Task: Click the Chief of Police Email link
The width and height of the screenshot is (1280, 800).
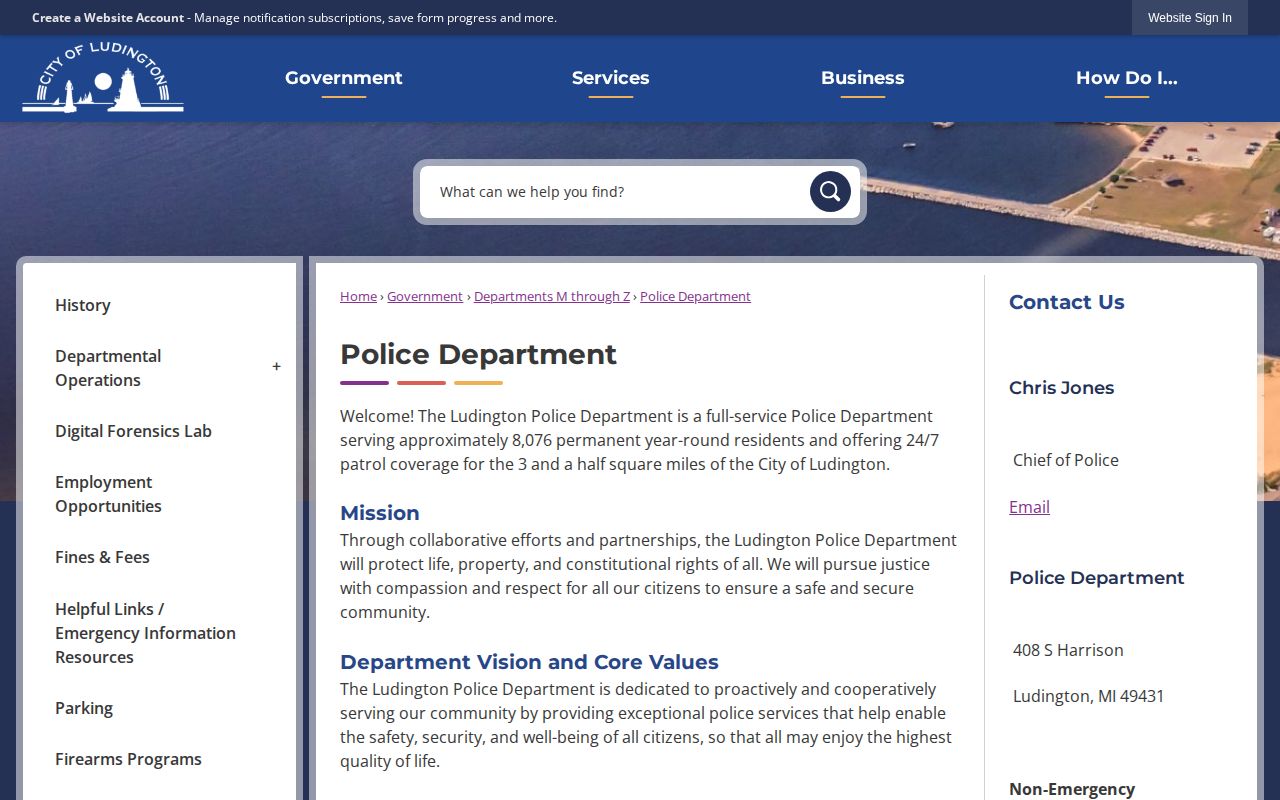Action: [x=1029, y=507]
